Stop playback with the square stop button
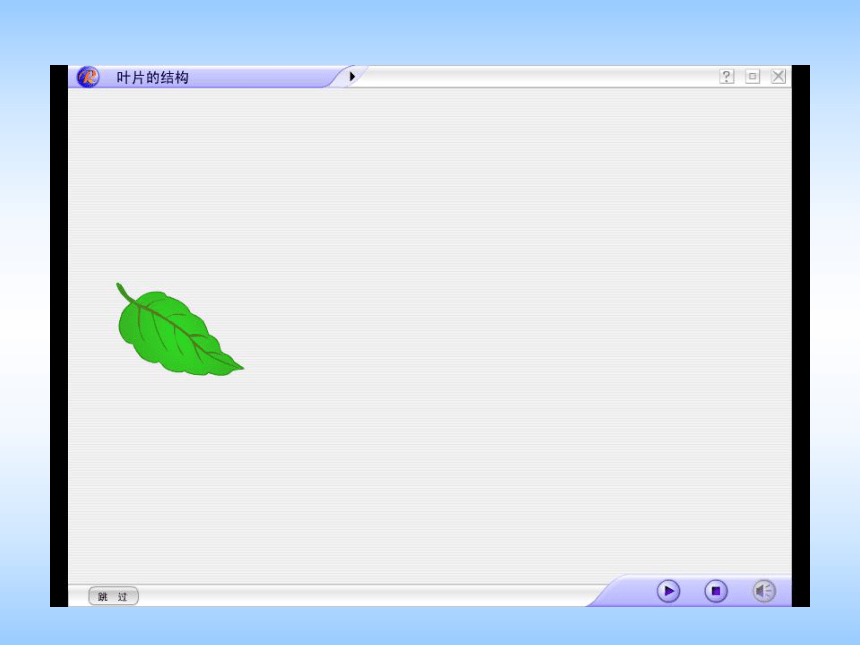This screenshot has height=645, width=860. (716, 591)
